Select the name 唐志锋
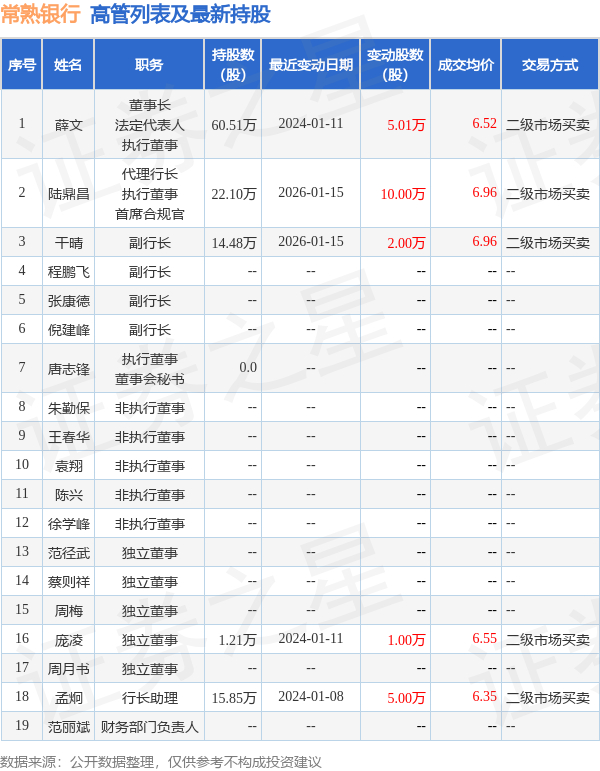Viewport: 600px width, 771px height. tap(68, 369)
